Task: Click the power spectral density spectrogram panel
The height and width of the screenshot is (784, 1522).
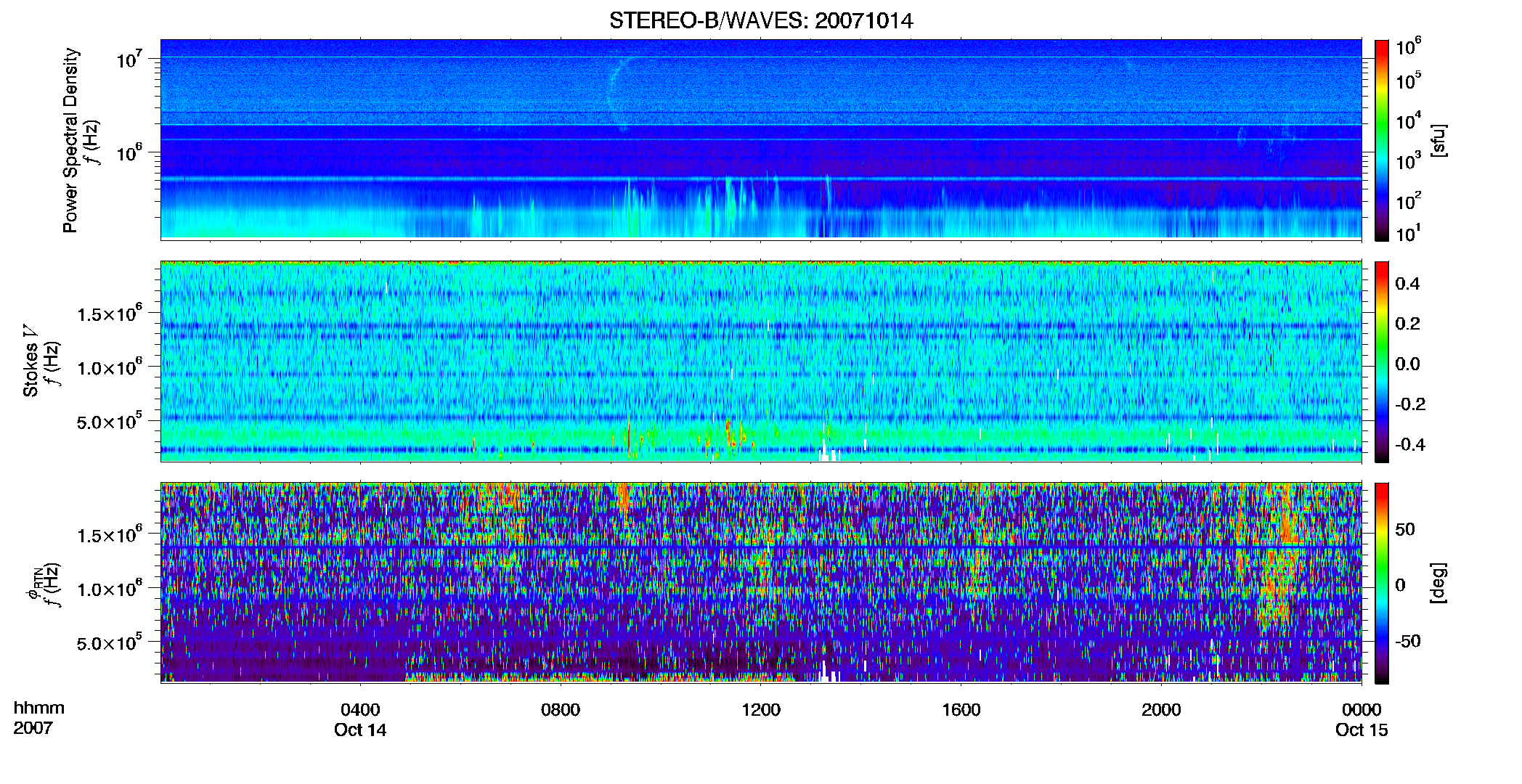Action: click(761, 139)
